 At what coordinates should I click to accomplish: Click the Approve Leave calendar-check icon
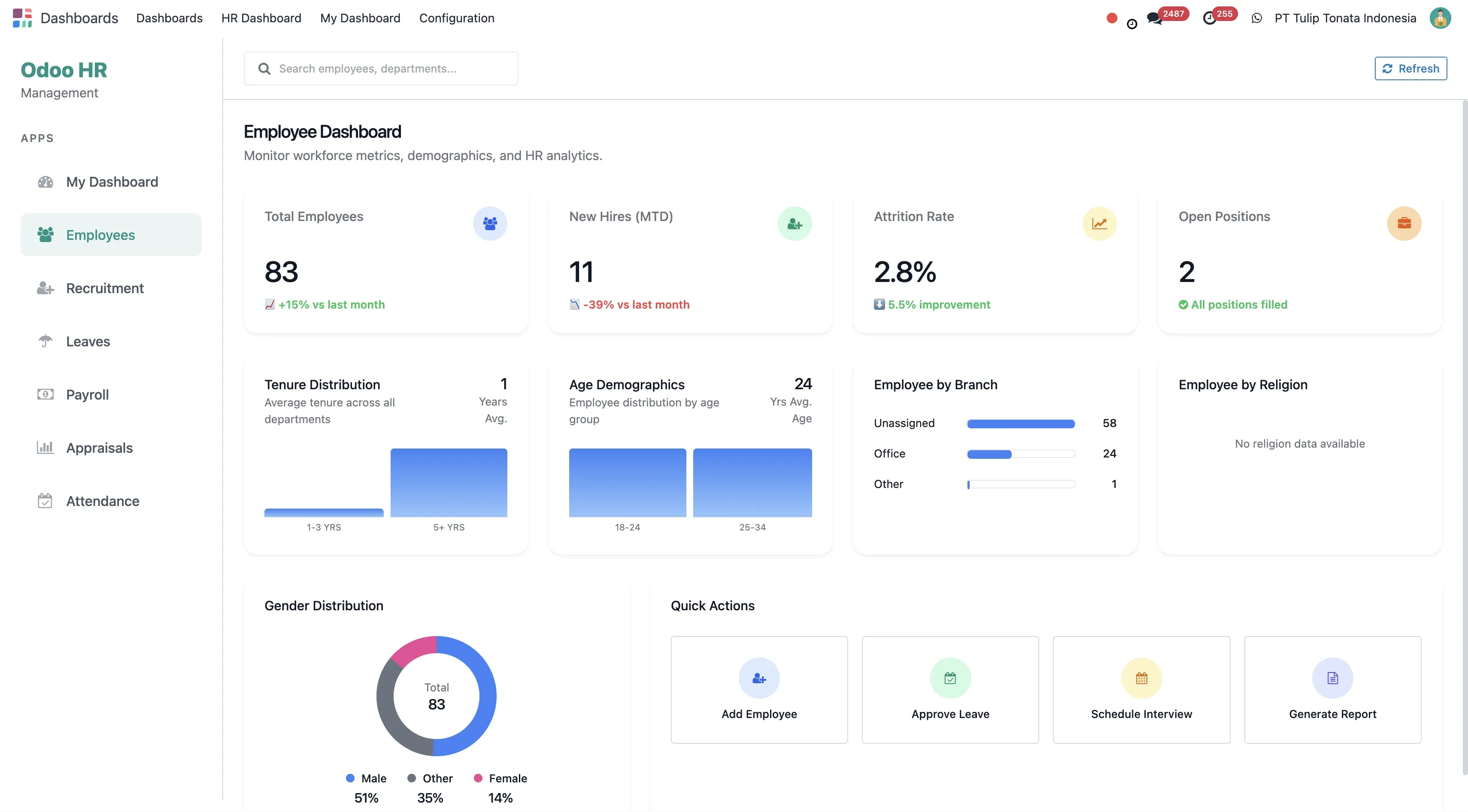point(950,678)
